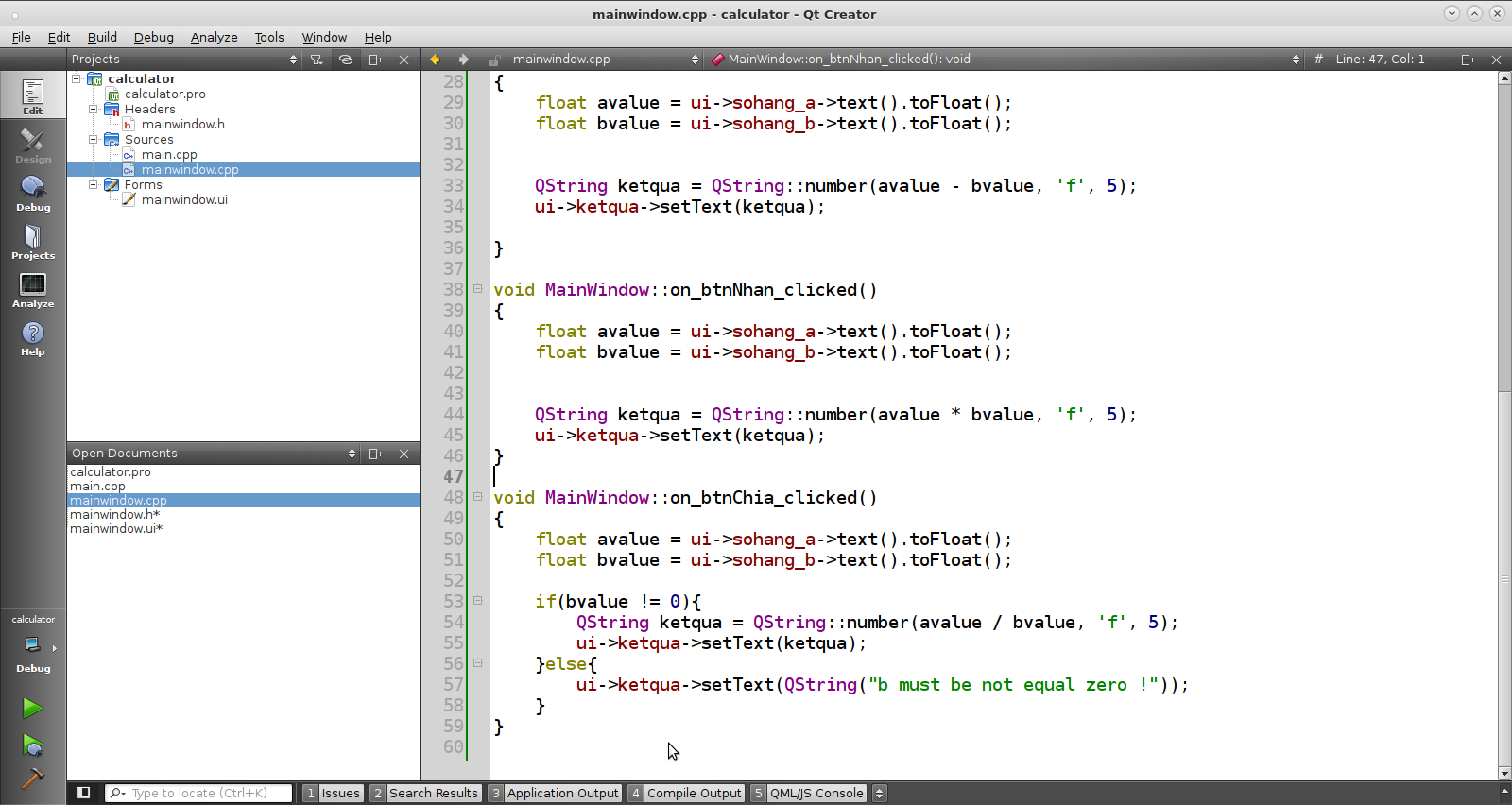This screenshot has width=1512, height=805.
Task: Open the Build menu
Action: coord(102,37)
